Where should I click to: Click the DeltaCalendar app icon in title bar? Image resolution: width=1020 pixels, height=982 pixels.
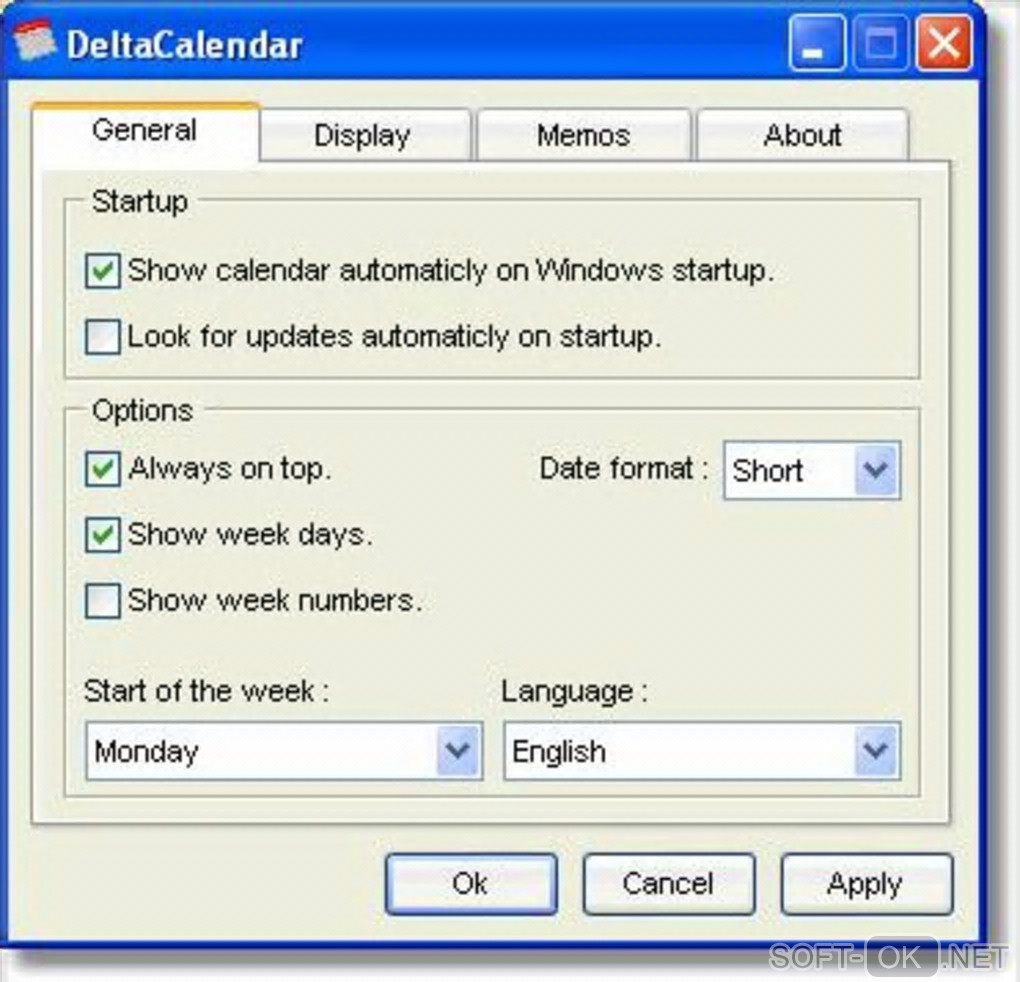35,44
